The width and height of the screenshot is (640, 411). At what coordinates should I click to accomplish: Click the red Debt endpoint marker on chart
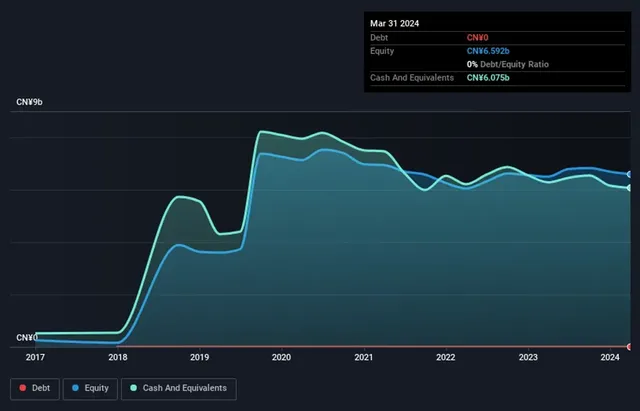[629, 347]
